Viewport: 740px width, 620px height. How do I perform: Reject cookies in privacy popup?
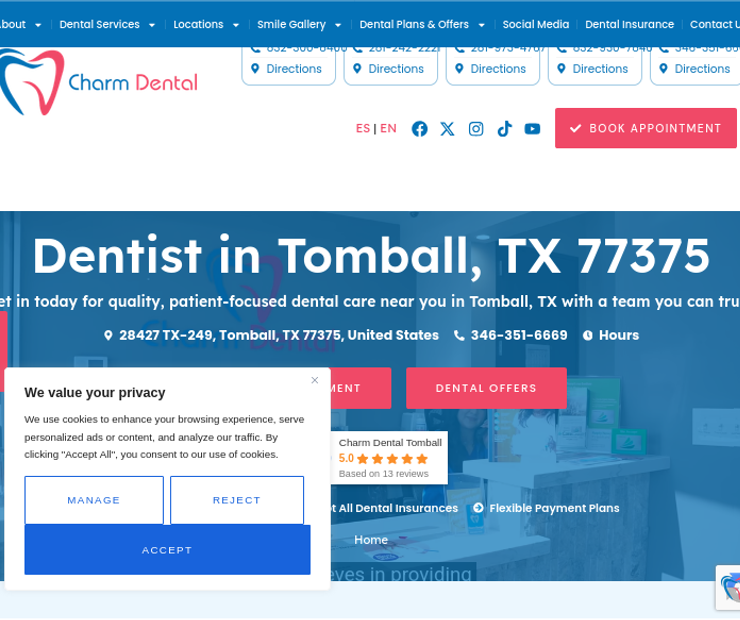pos(237,500)
